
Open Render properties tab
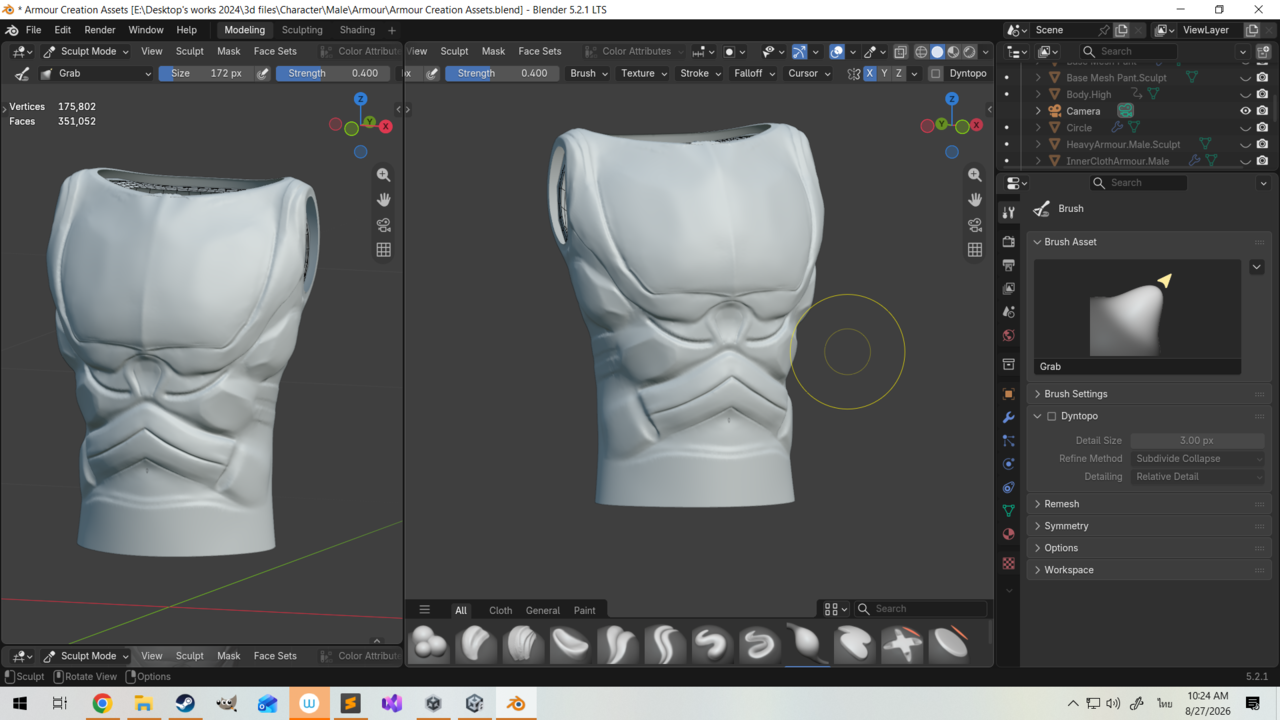click(1008, 242)
